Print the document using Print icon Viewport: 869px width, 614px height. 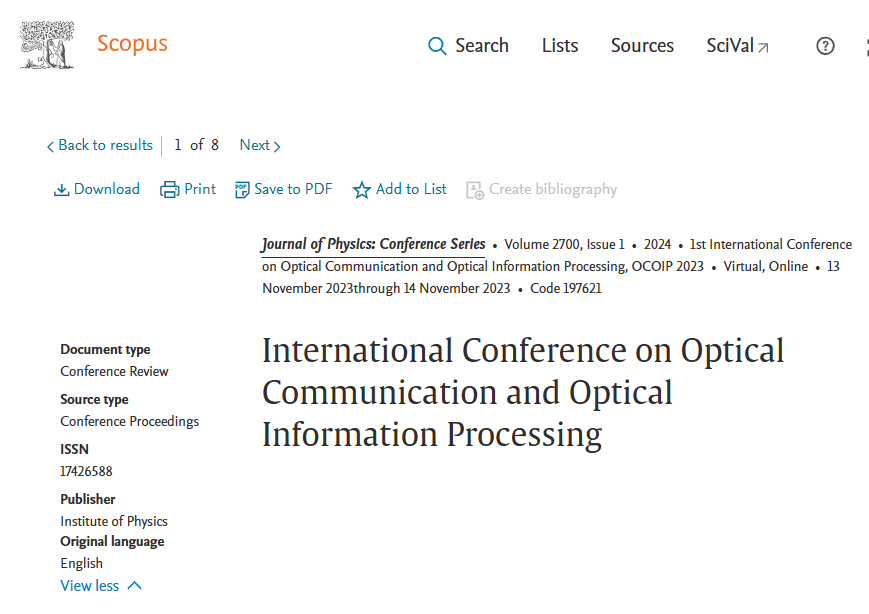[x=170, y=190]
